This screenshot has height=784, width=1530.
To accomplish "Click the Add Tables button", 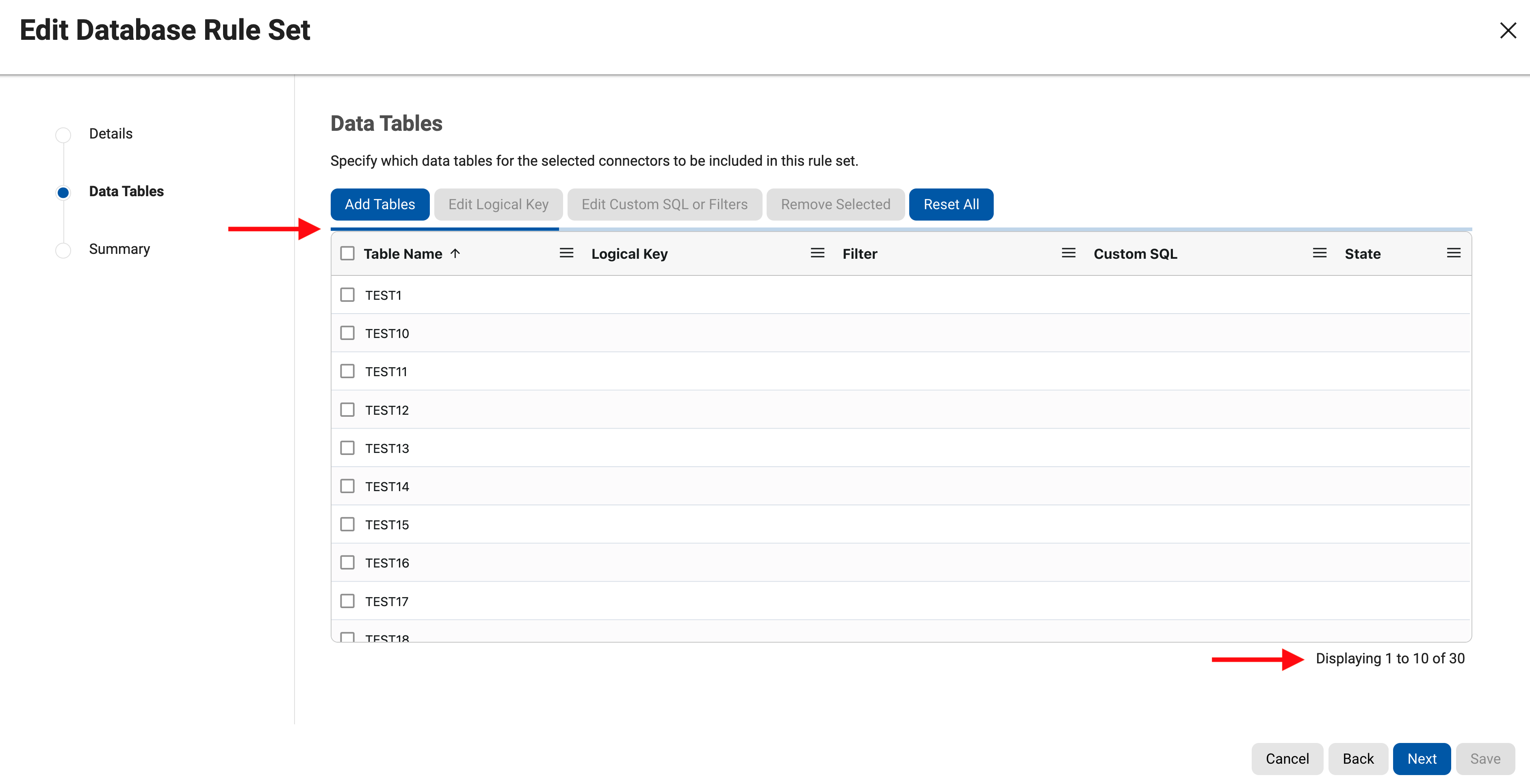I will click(379, 204).
